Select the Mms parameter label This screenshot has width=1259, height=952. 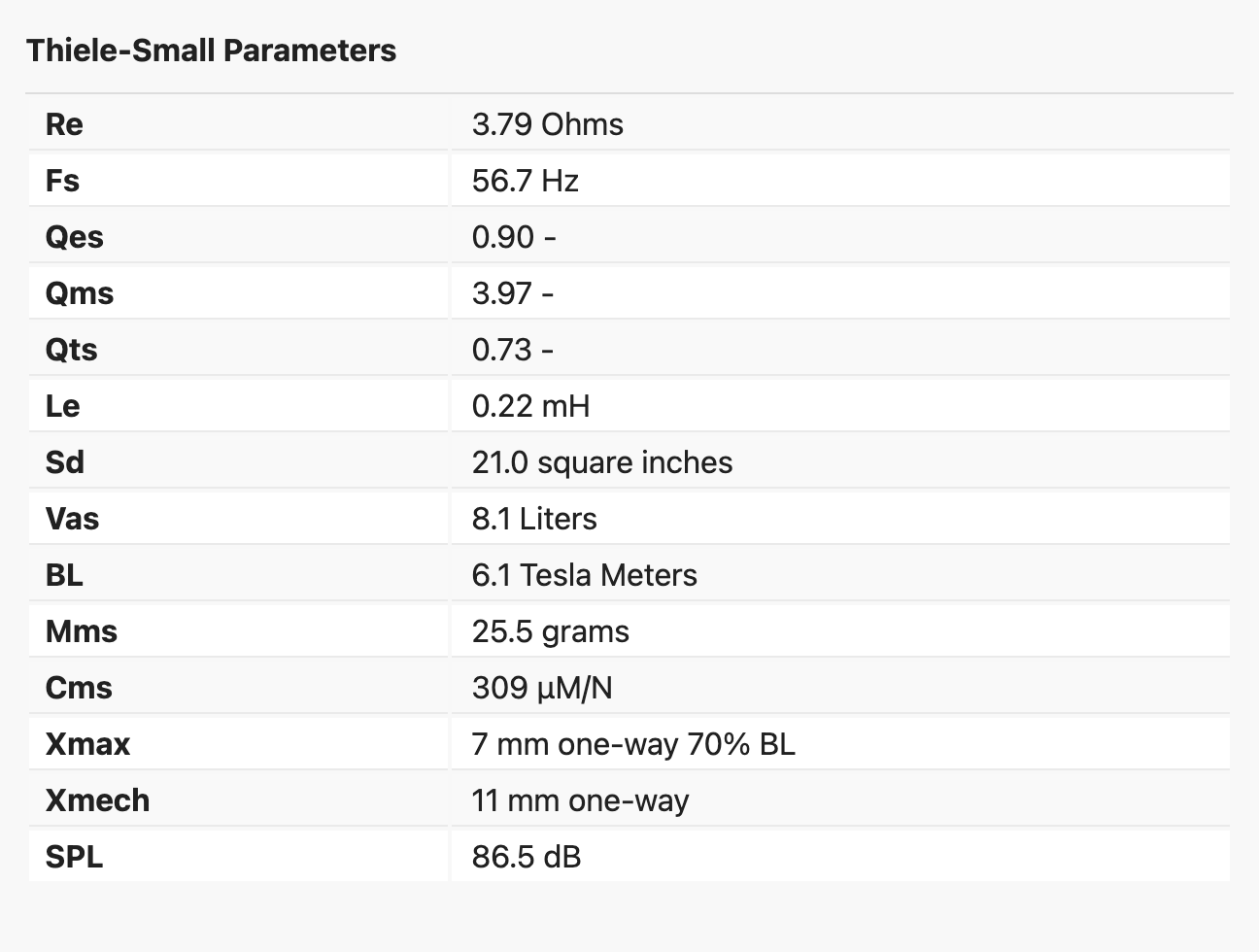(x=81, y=631)
